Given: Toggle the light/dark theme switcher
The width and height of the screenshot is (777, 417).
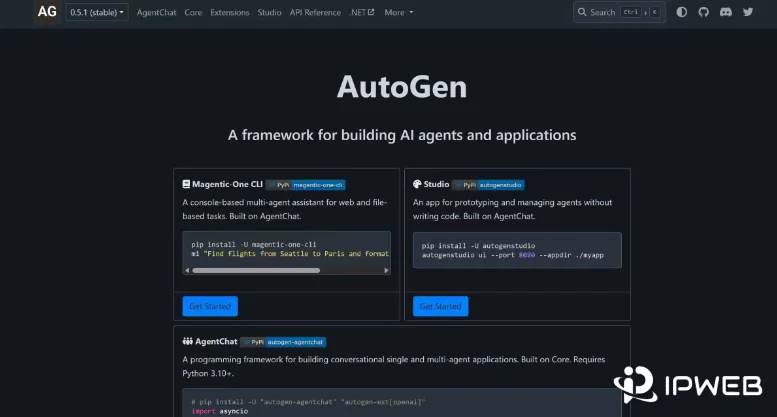Looking at the screenshot, I should click(x=682, y=12).
